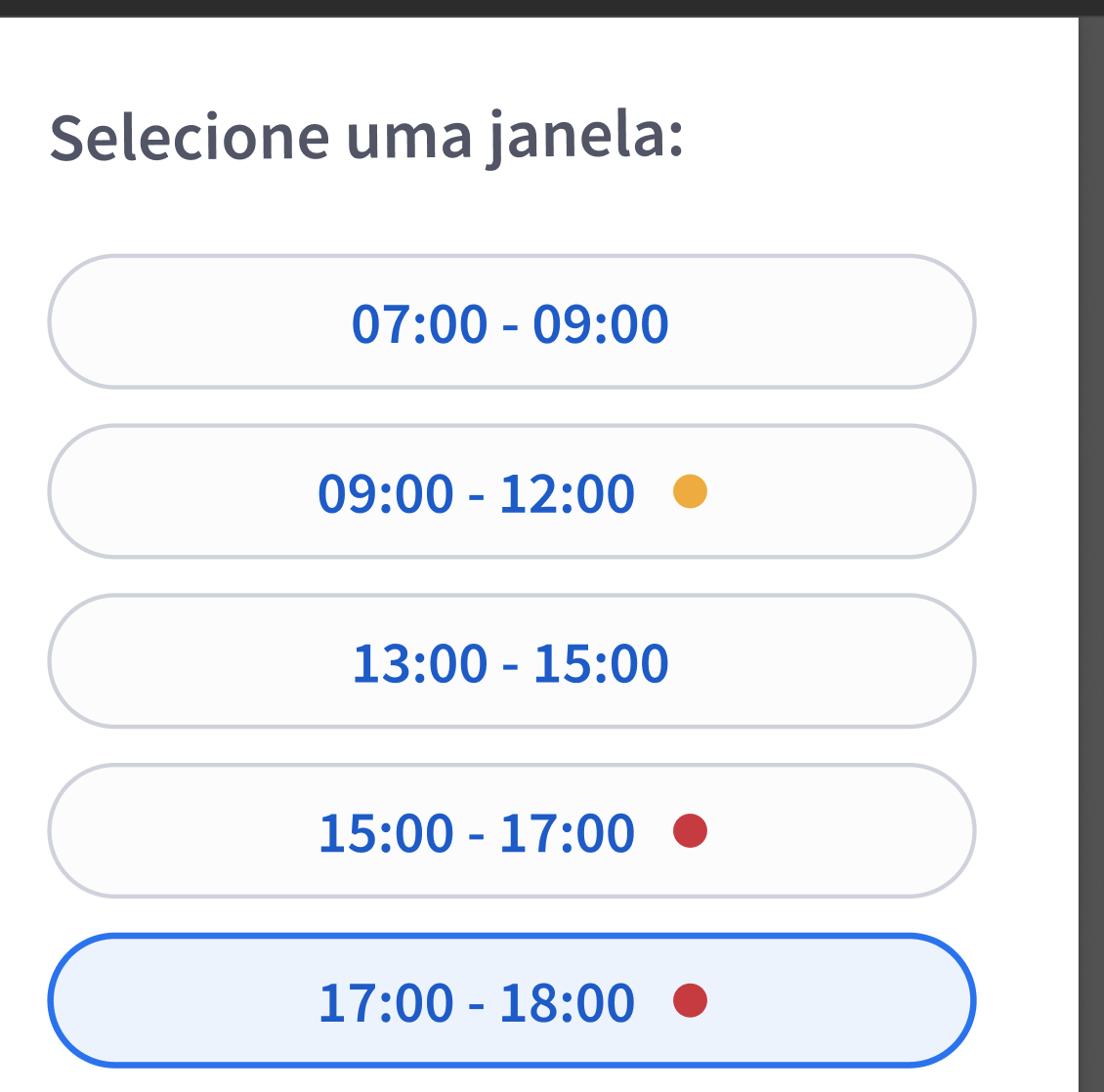This screenshot has width=1104, height=1092.
Task: Choose the earliest morning delivery window
Action: pyautogui.click(x=511, y=322)
